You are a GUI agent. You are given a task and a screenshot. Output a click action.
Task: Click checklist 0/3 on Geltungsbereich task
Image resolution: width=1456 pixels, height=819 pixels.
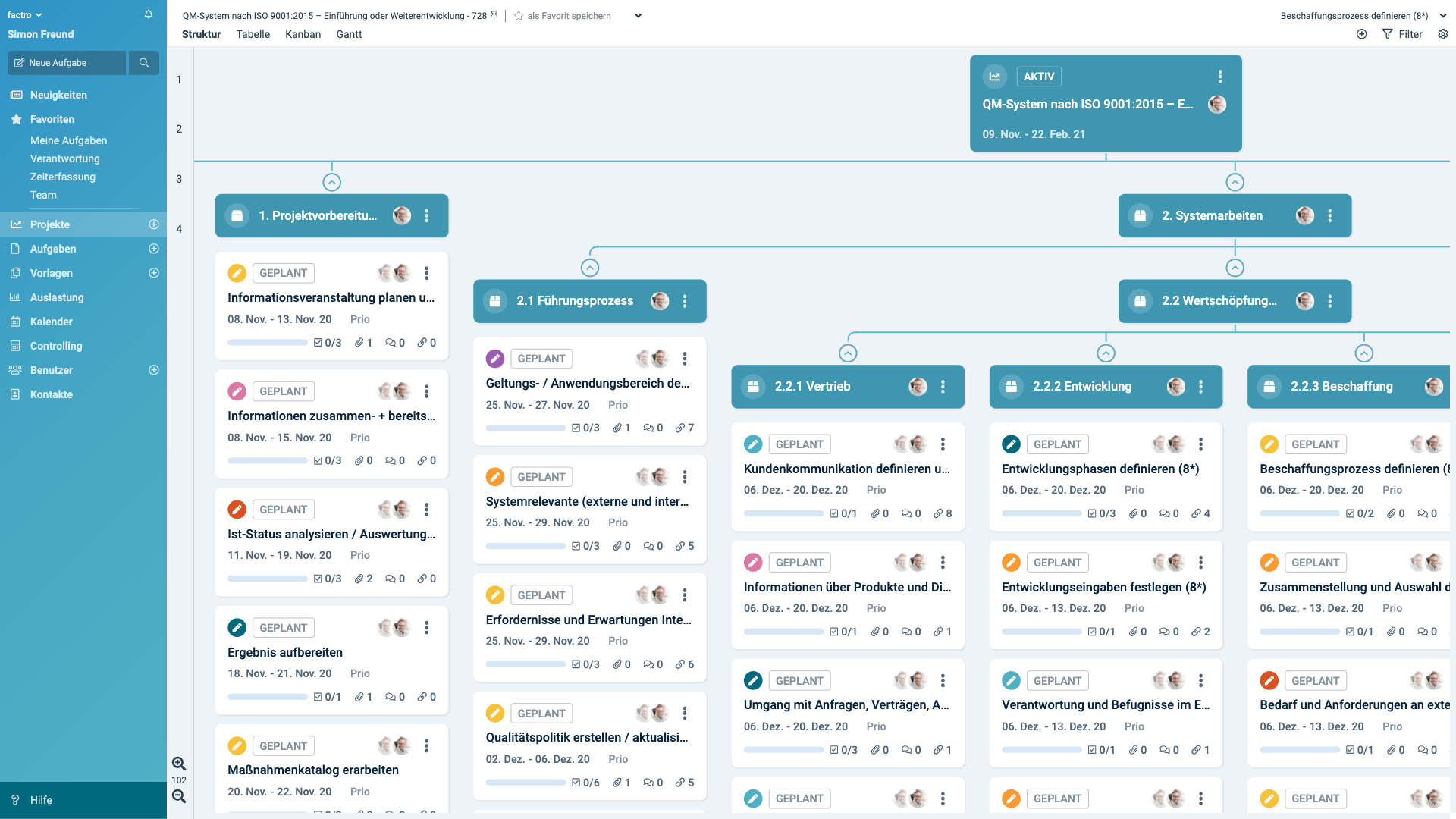coord(585,428)
